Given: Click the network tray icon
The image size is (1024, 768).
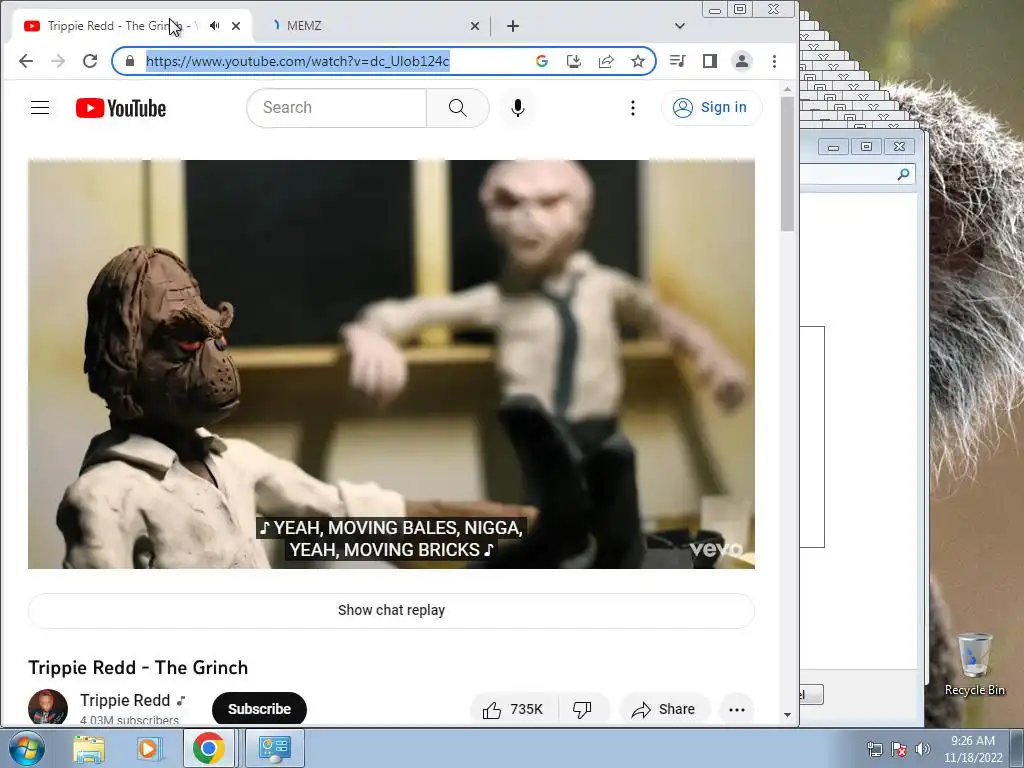Looking at the screenshot, I should (874, 749).
